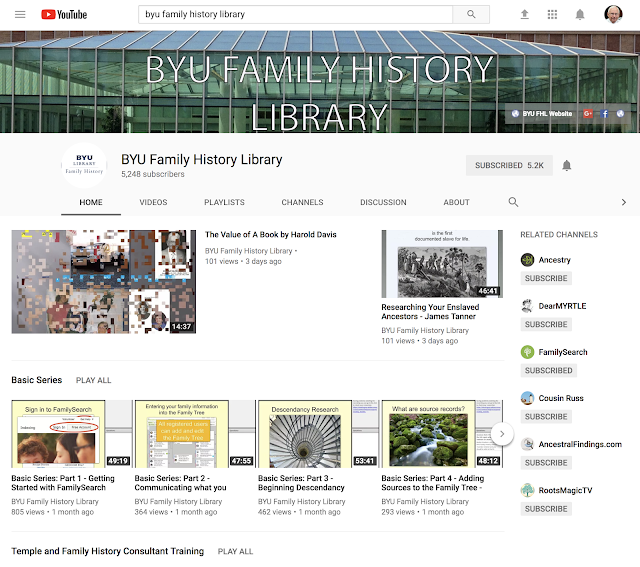Click Subscribed under FamilySearch
This screenshot has height=567, width=640.
(549, 371)
